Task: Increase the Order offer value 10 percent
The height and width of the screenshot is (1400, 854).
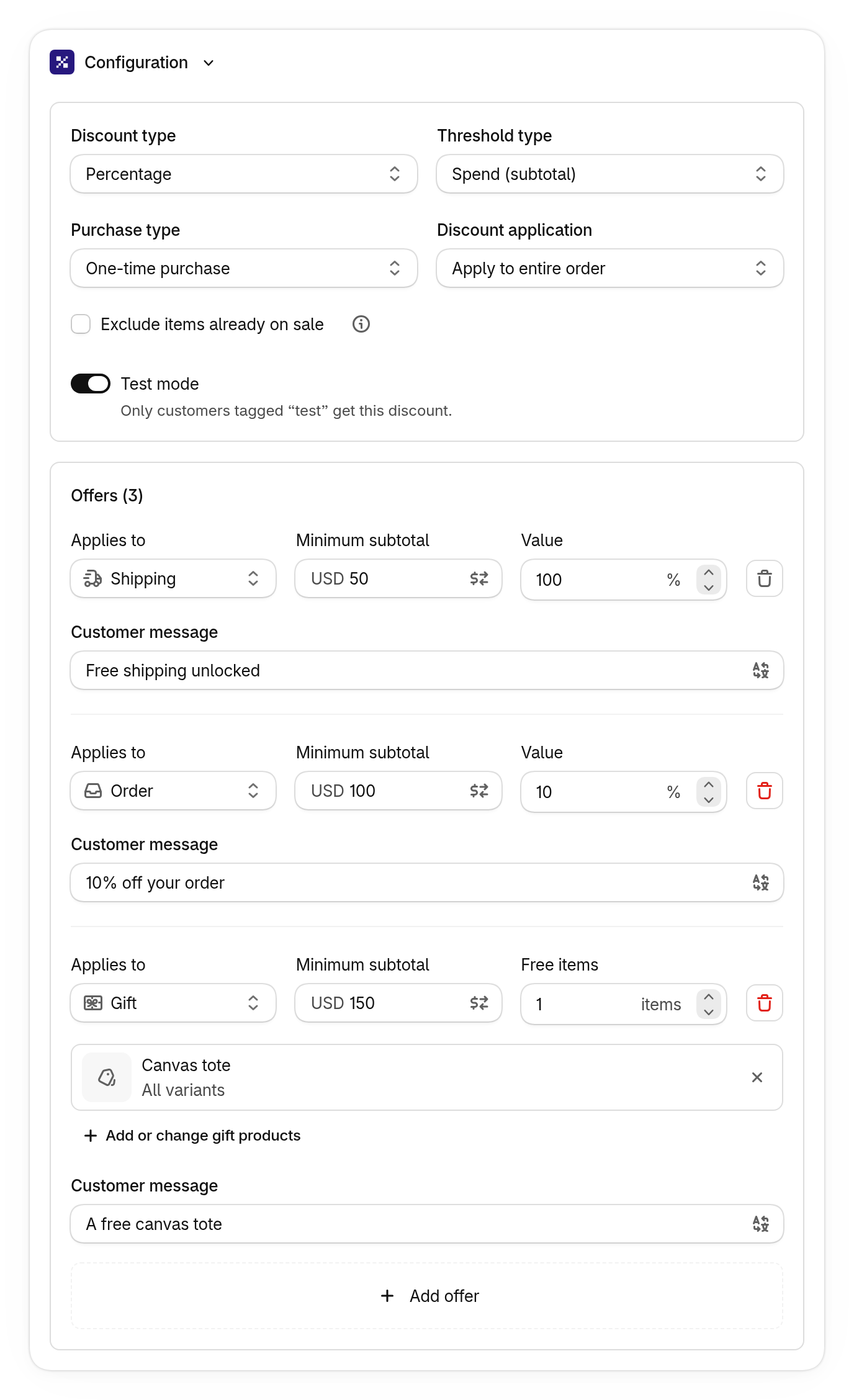Action: point(709,785)
